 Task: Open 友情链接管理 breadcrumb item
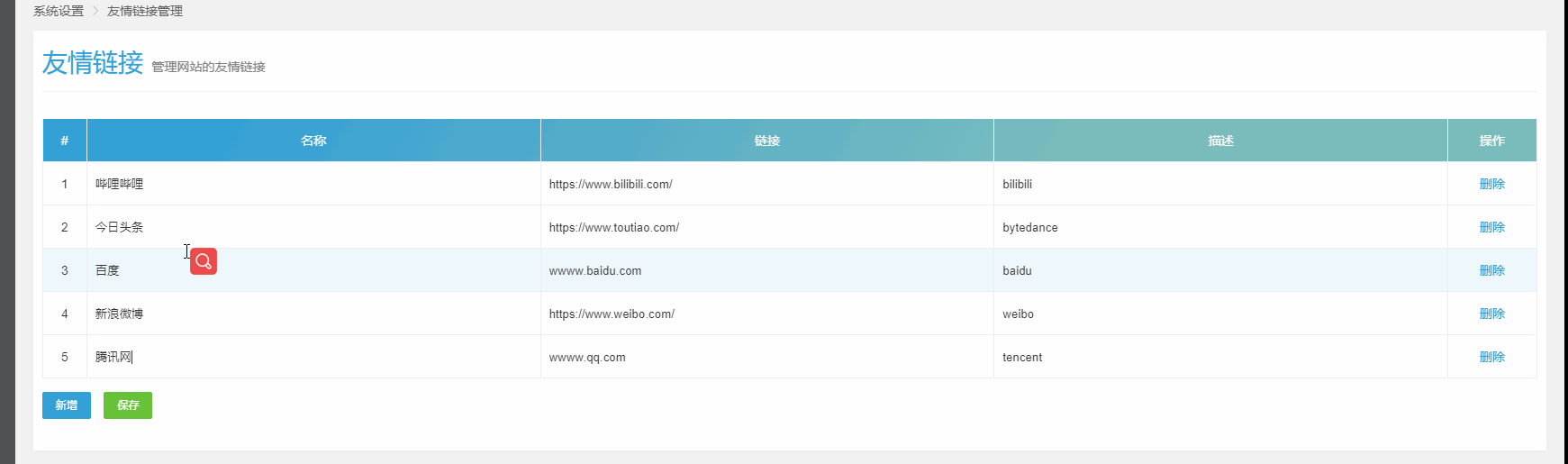click(x=145, y=11)
